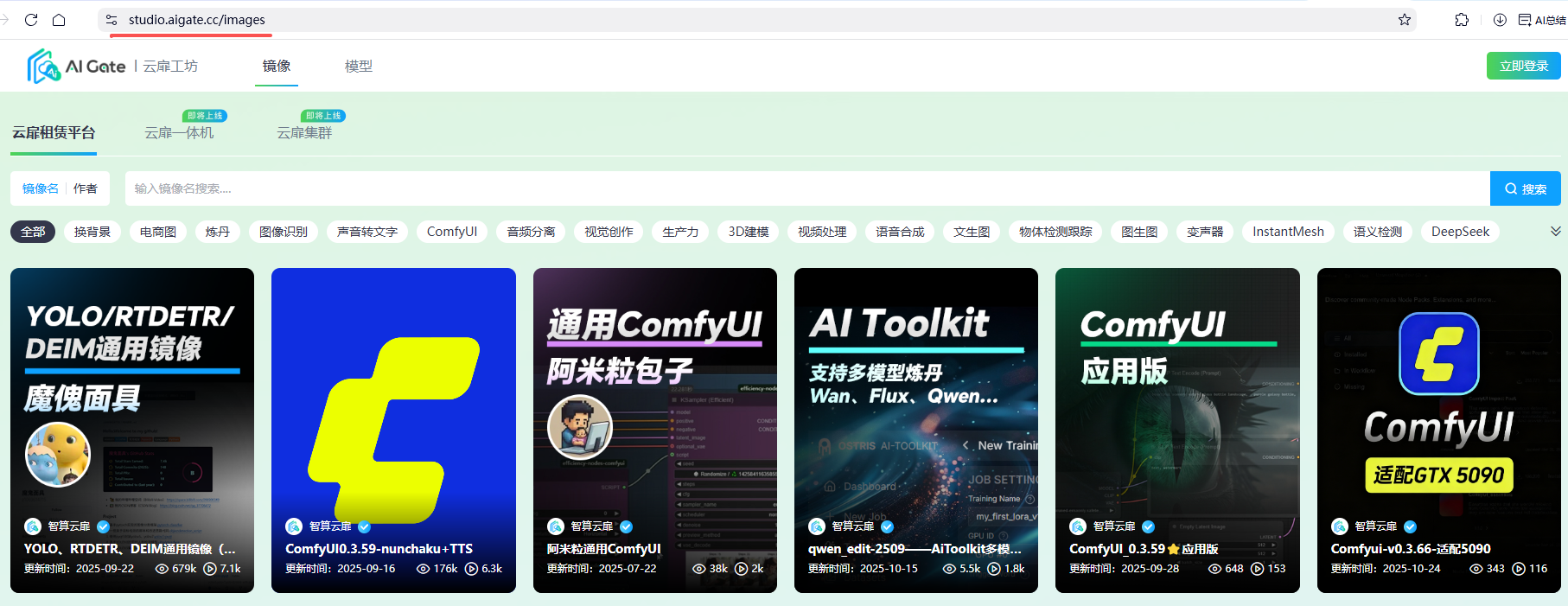1568x606 pixels.
Task: Open the browser downloads icon
Action: click(1500, 20)
